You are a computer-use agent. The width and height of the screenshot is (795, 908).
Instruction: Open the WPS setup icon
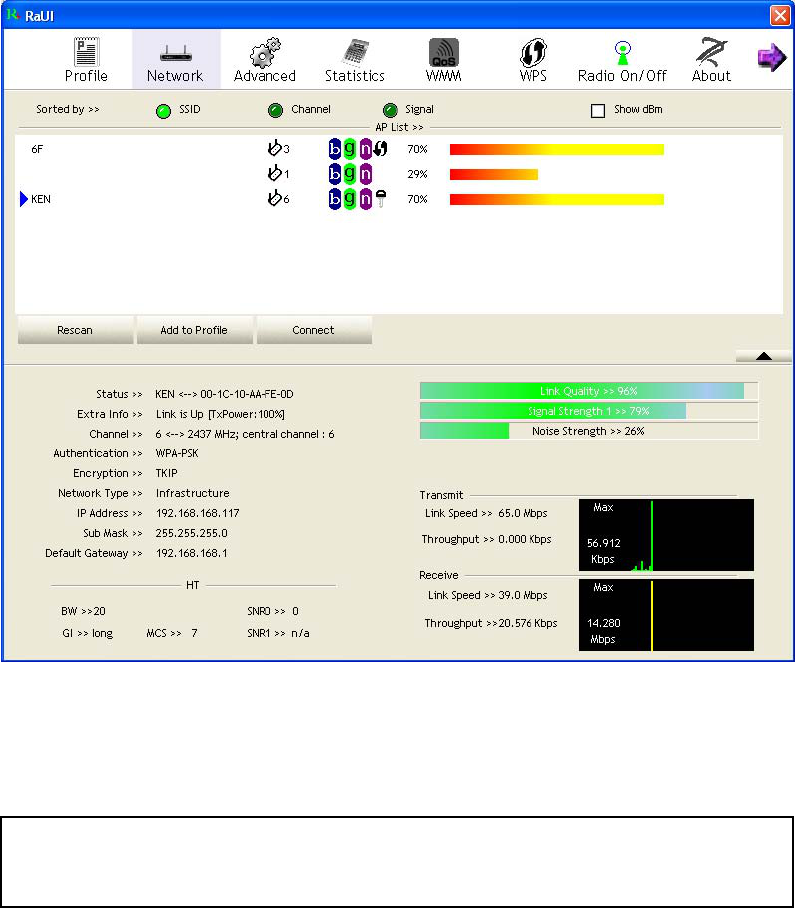pos(533,52)
